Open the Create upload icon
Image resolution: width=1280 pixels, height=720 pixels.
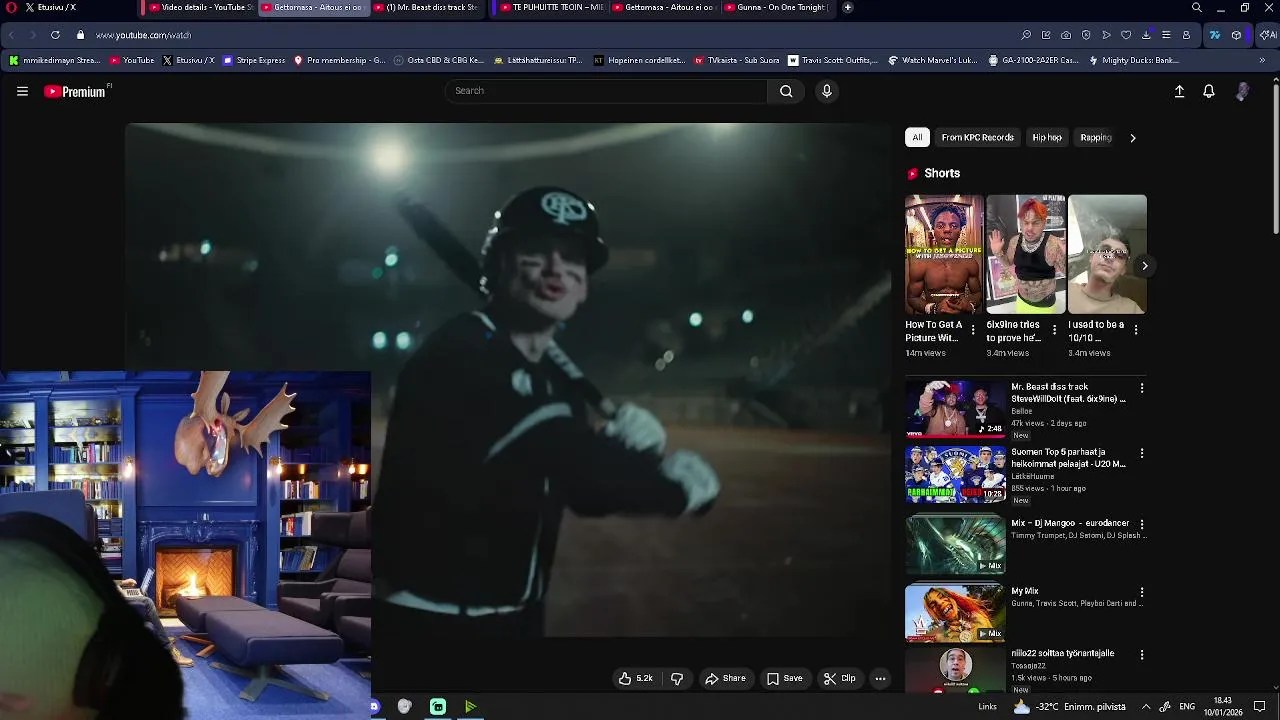[1179, 91]
